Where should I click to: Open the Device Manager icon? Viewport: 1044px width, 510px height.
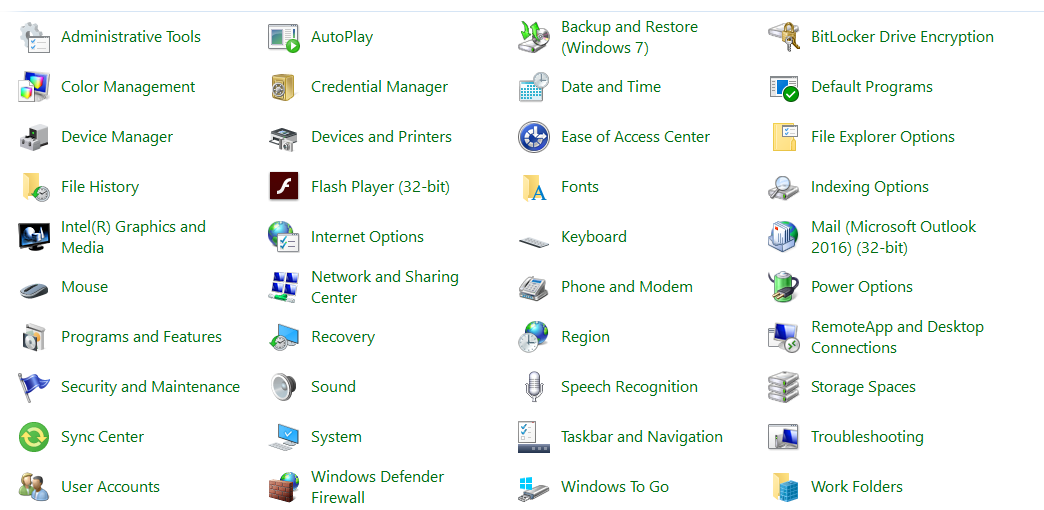[34, 137]
